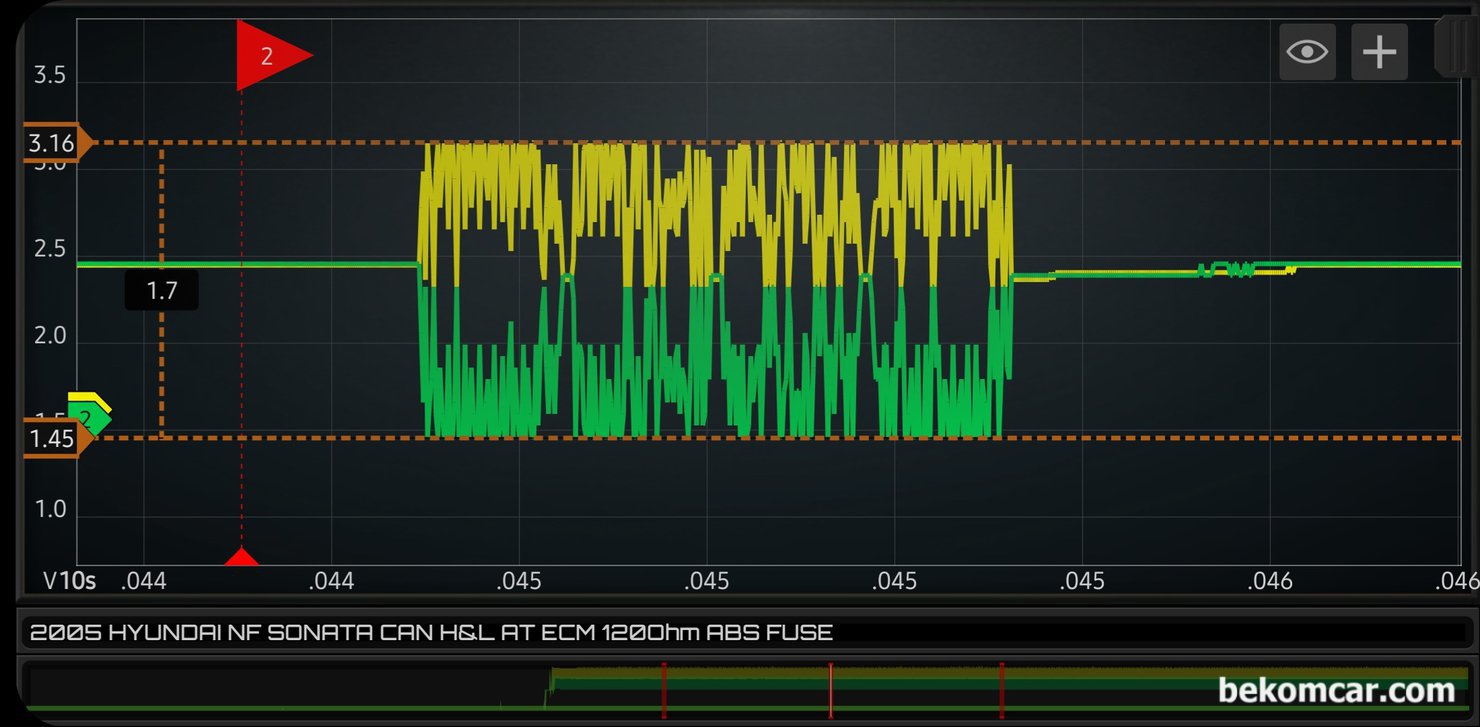1480x727 pixels.
Task: Click the plus add button
Action: click(x=1379, y=51)
